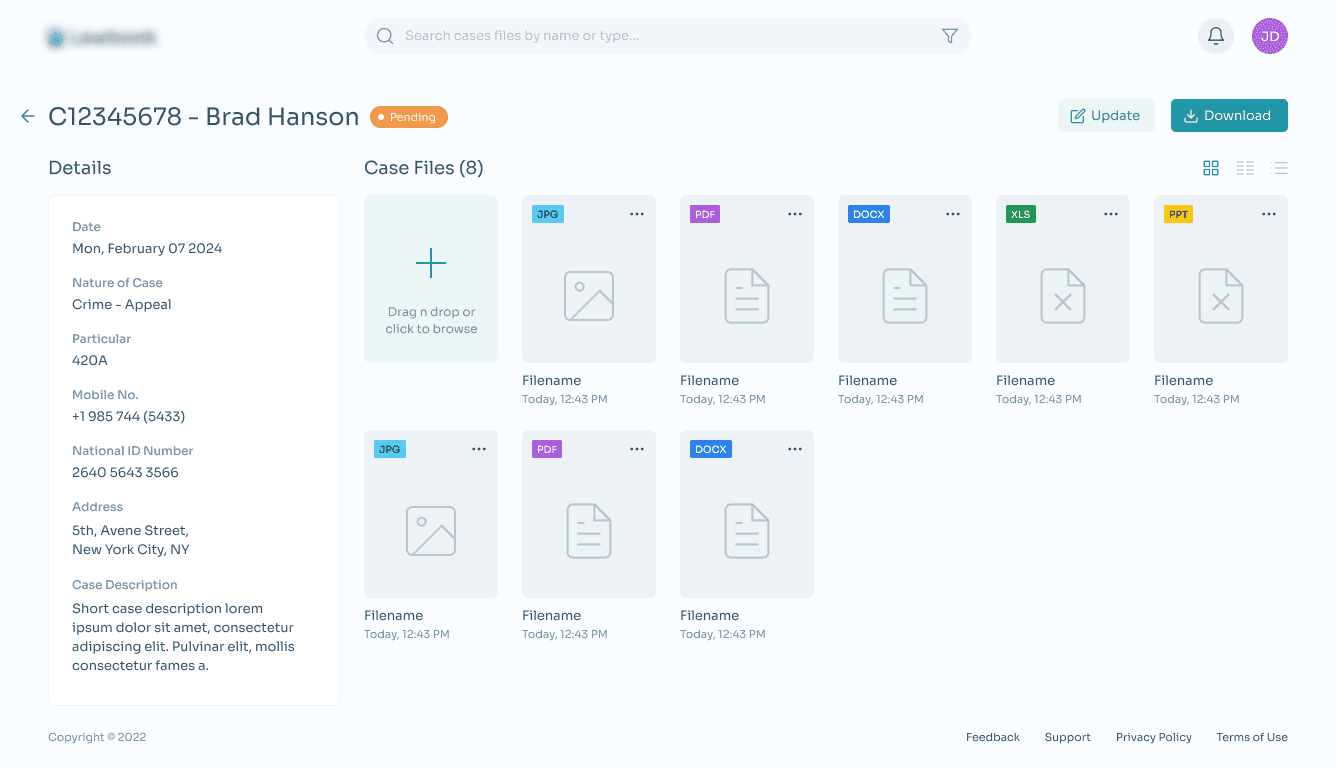Open search filter funnel icon
1336x768 pixels.
(950, 36)
